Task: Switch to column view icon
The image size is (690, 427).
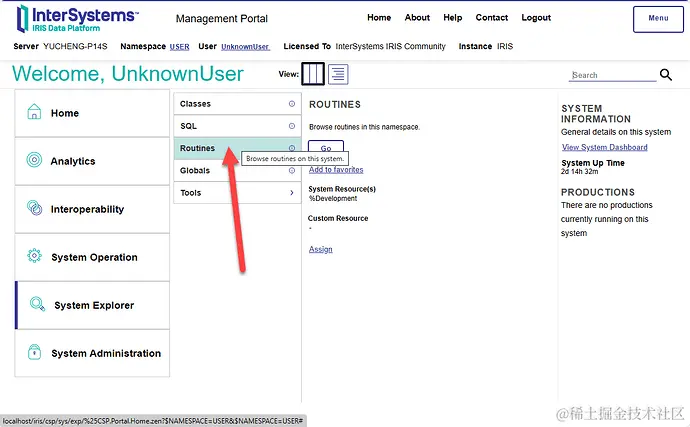Action: [313, 74]
